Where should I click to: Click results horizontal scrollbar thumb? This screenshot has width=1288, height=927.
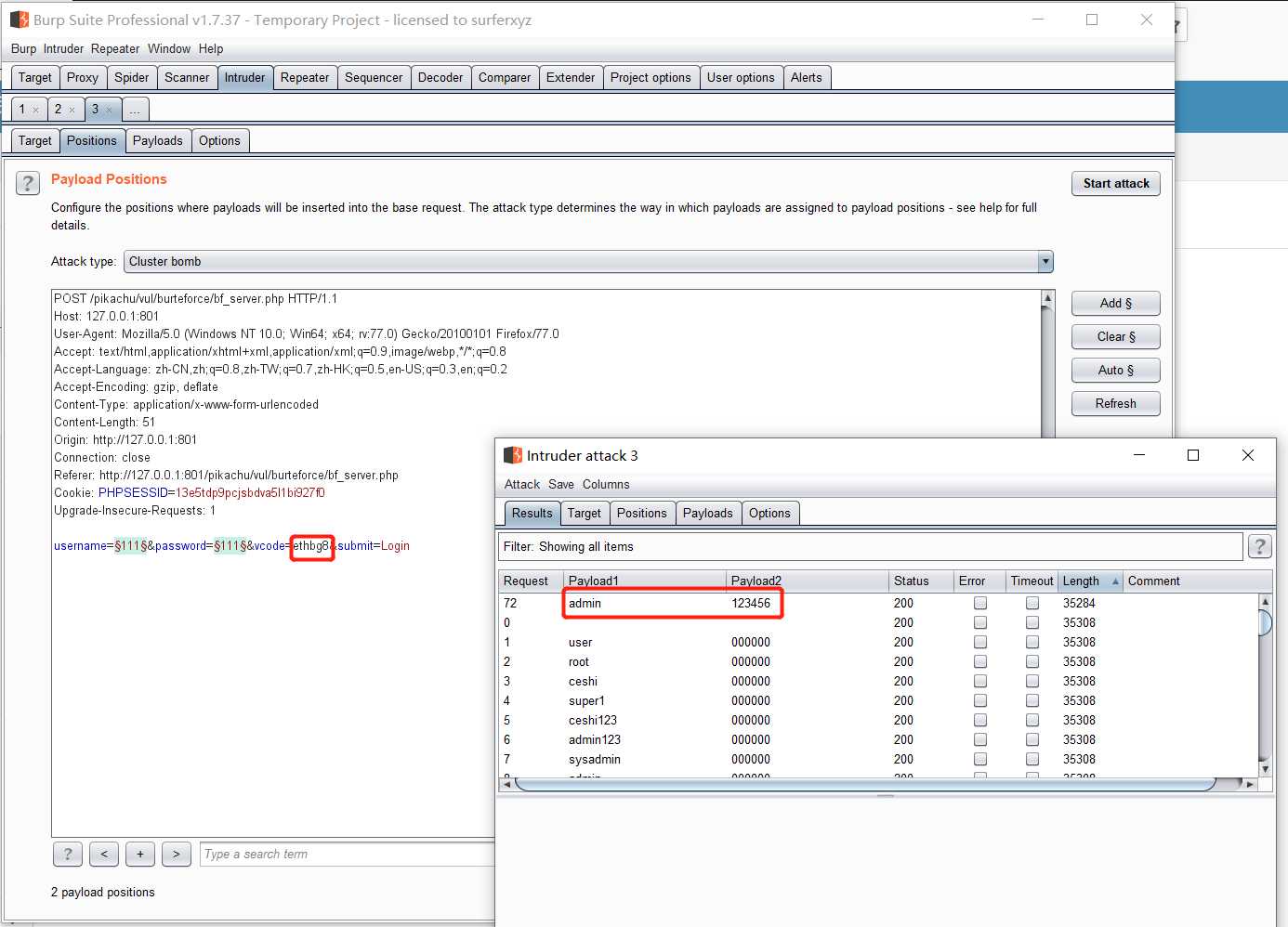click(865, 784)
